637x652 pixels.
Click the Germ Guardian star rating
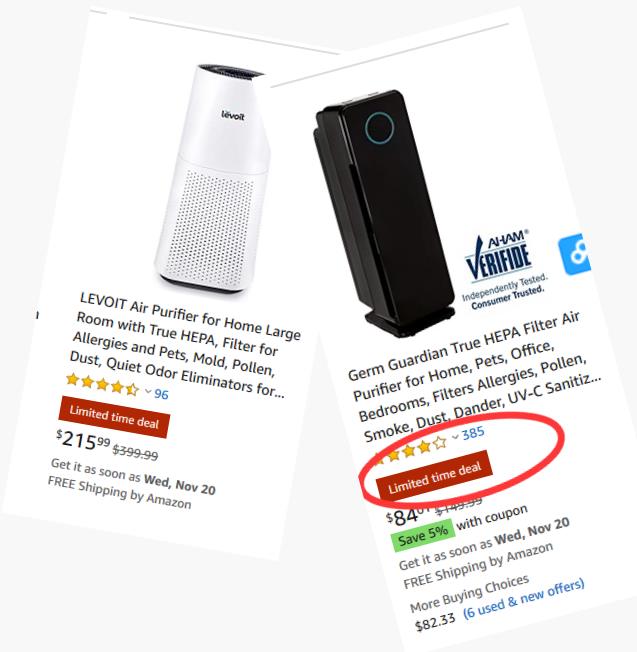410,450
